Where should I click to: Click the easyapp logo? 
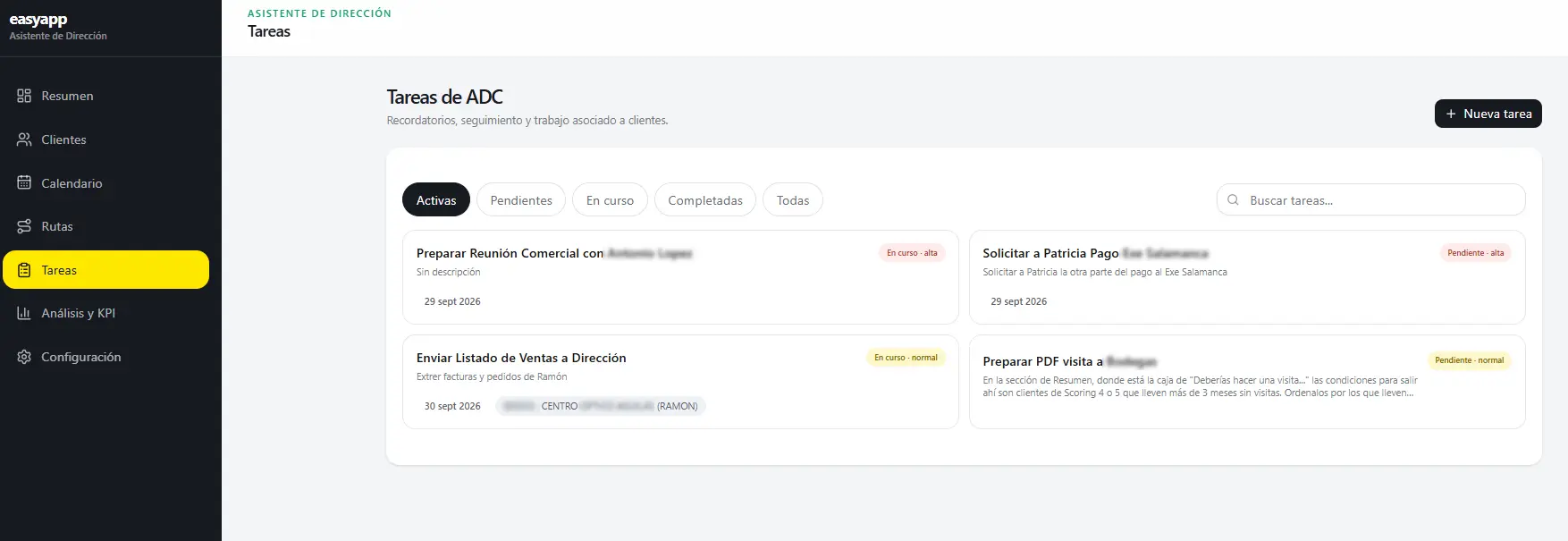pyautogui.click(x=38, y=20)
